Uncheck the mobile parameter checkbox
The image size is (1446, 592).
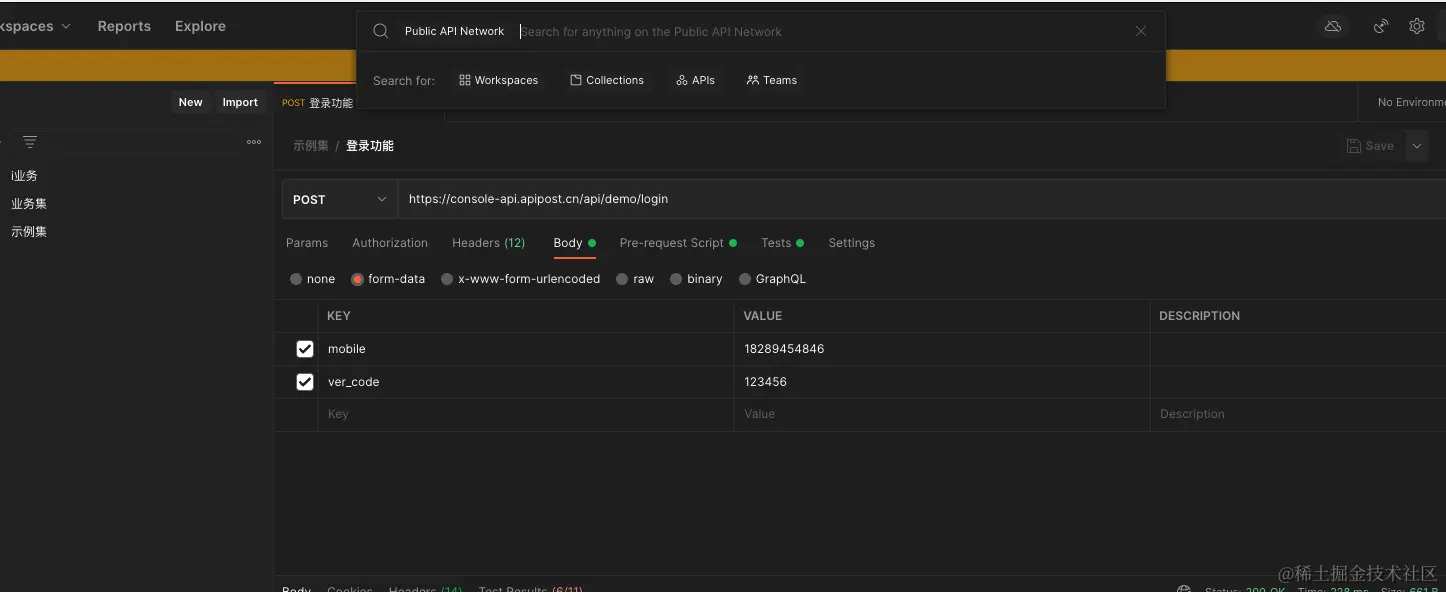[305, 349]
